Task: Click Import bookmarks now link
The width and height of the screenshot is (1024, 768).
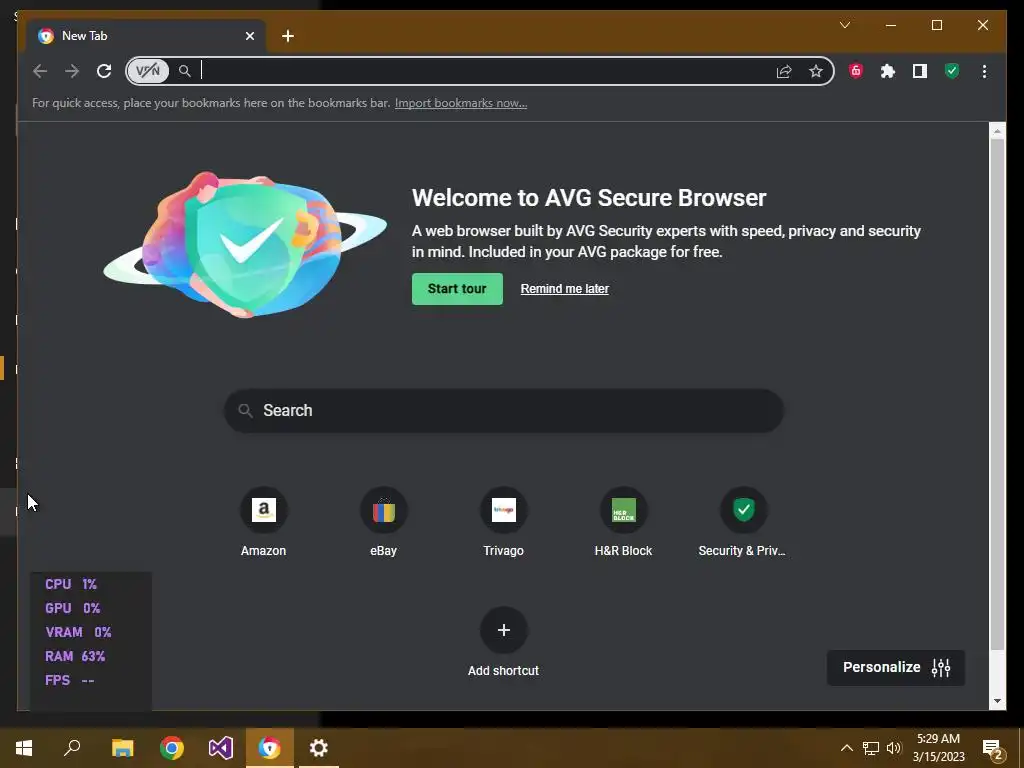Action: (461, 103)
